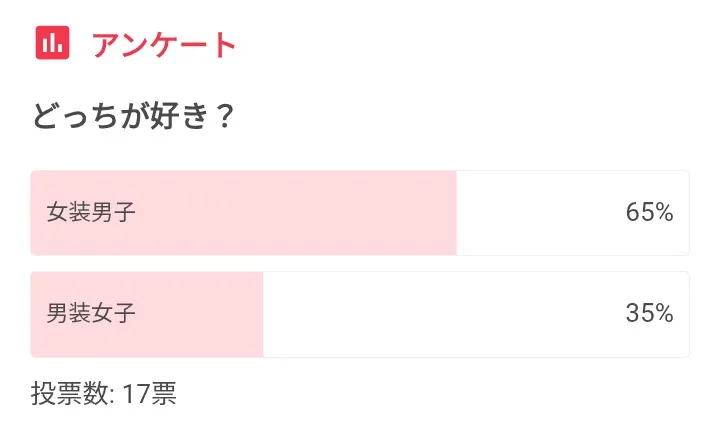Screen dimensions: 720x423
Task: Click the 35% result percentage
Action: click(x=649, y=314)
